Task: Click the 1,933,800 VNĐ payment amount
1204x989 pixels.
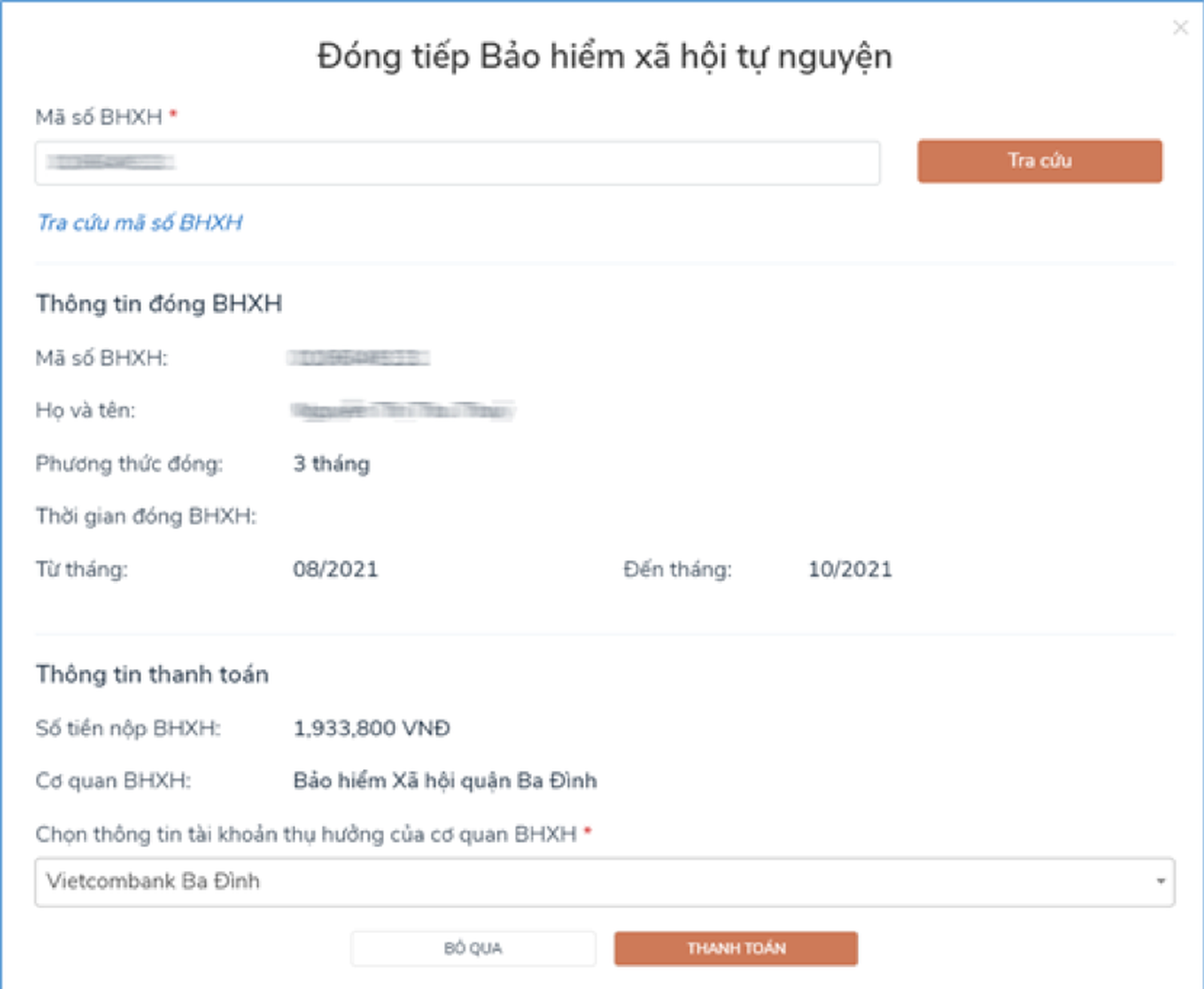Action: [372, 729]
